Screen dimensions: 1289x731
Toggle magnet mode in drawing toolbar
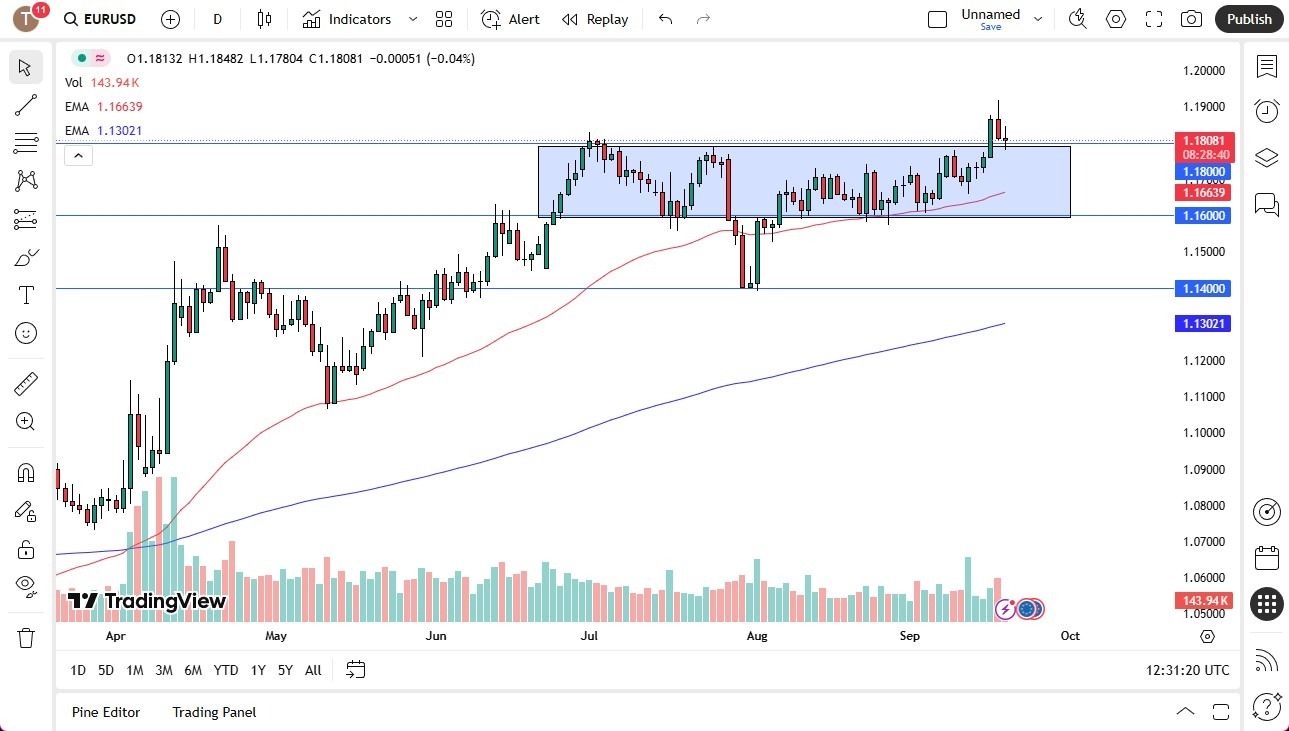(x=25, y=472)
